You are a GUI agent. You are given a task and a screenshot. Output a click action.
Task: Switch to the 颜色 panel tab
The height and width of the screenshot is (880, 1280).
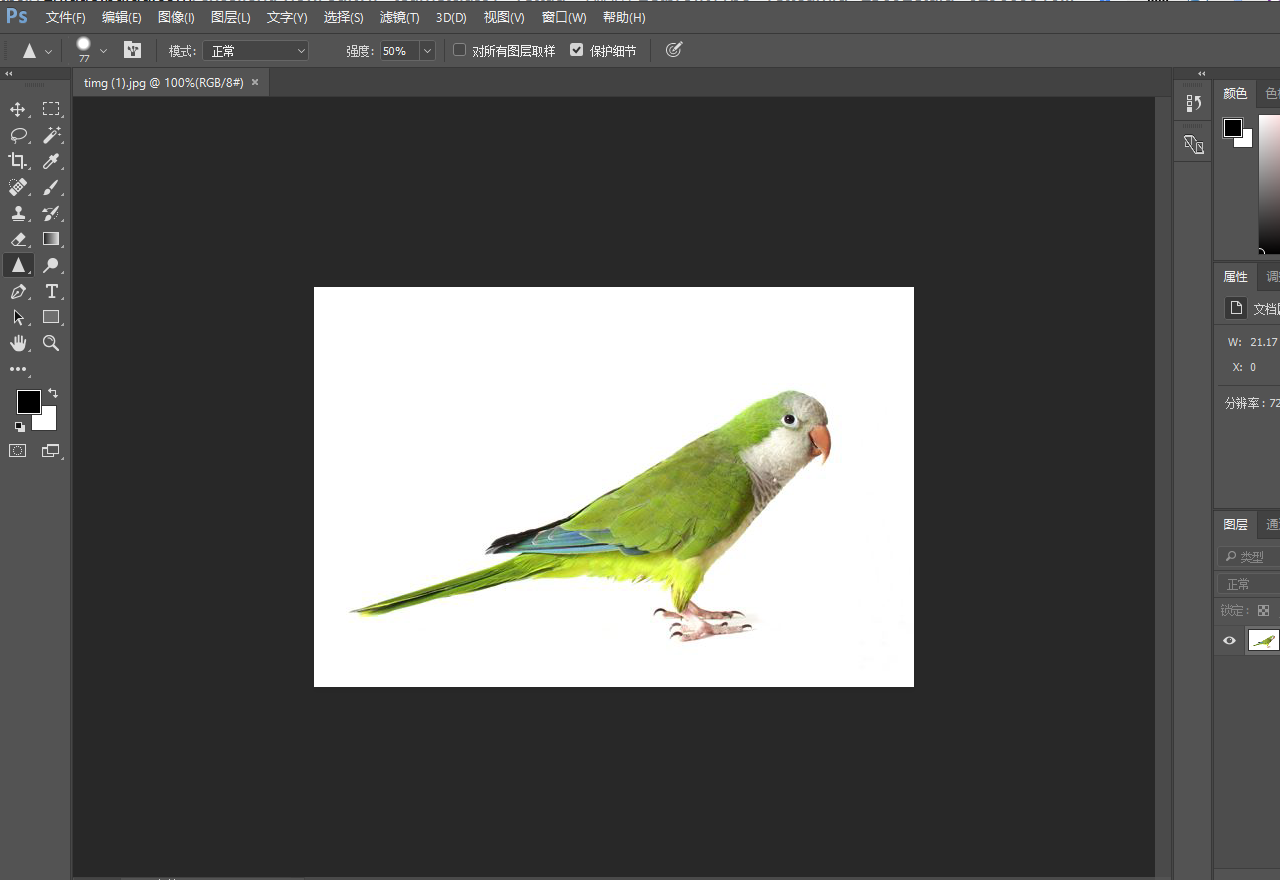[1234, 93]
